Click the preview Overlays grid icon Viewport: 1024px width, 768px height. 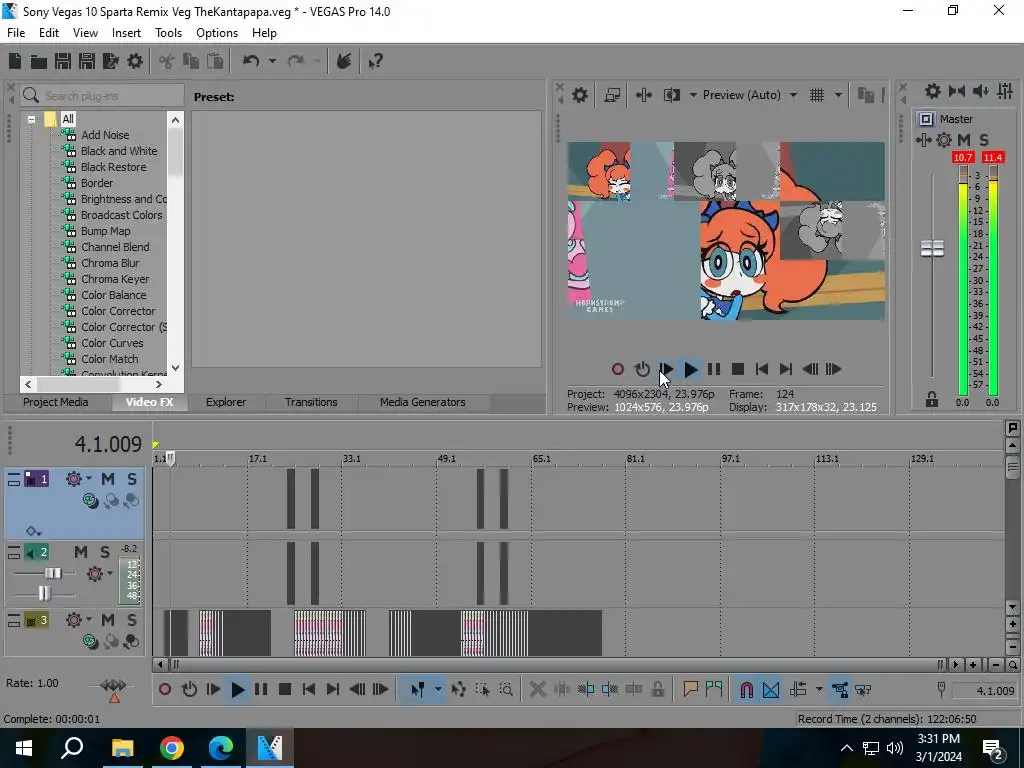pyautogui.click(x=816, y=95)
